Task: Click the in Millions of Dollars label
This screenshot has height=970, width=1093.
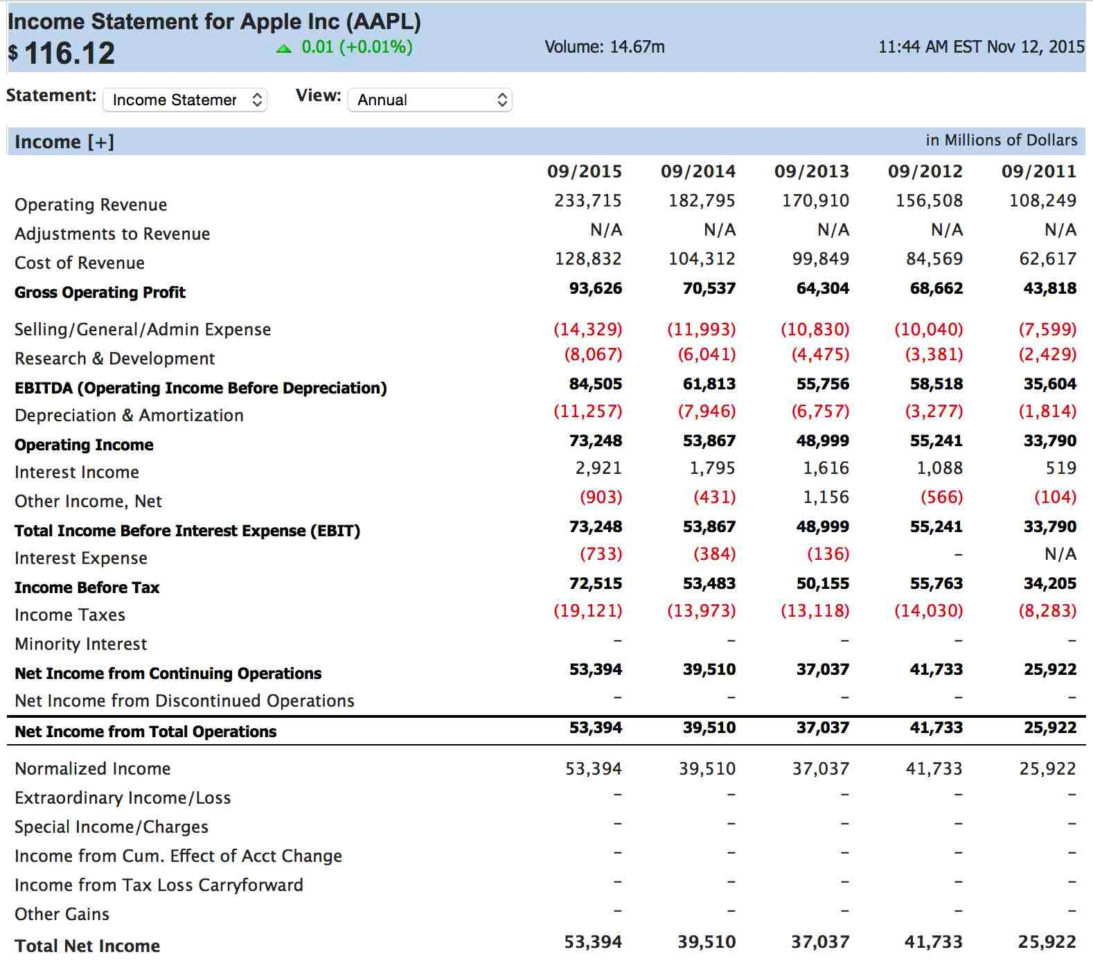Action: tap(1003, 140)
